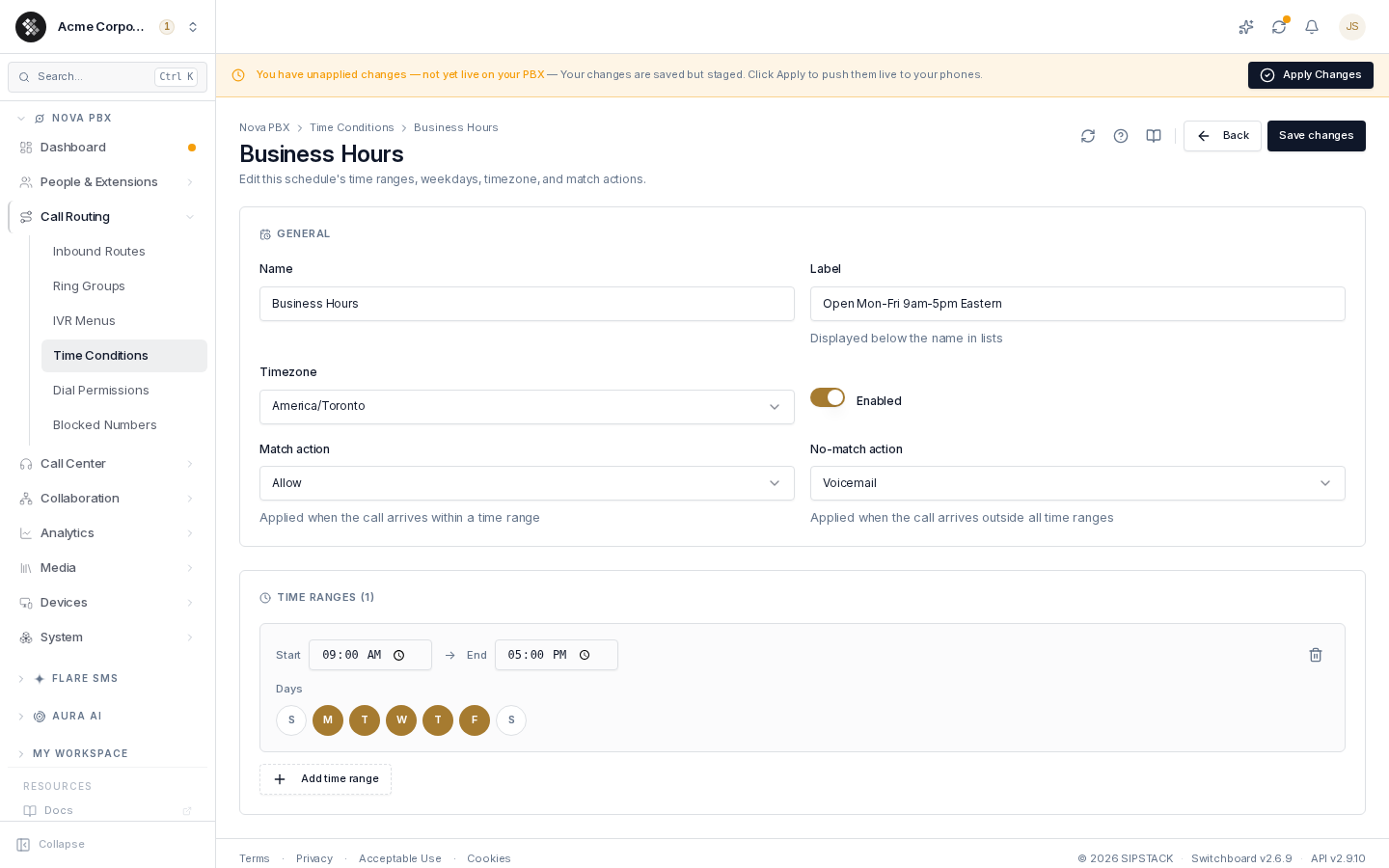Open Blocked Numbers

point(123,425)
